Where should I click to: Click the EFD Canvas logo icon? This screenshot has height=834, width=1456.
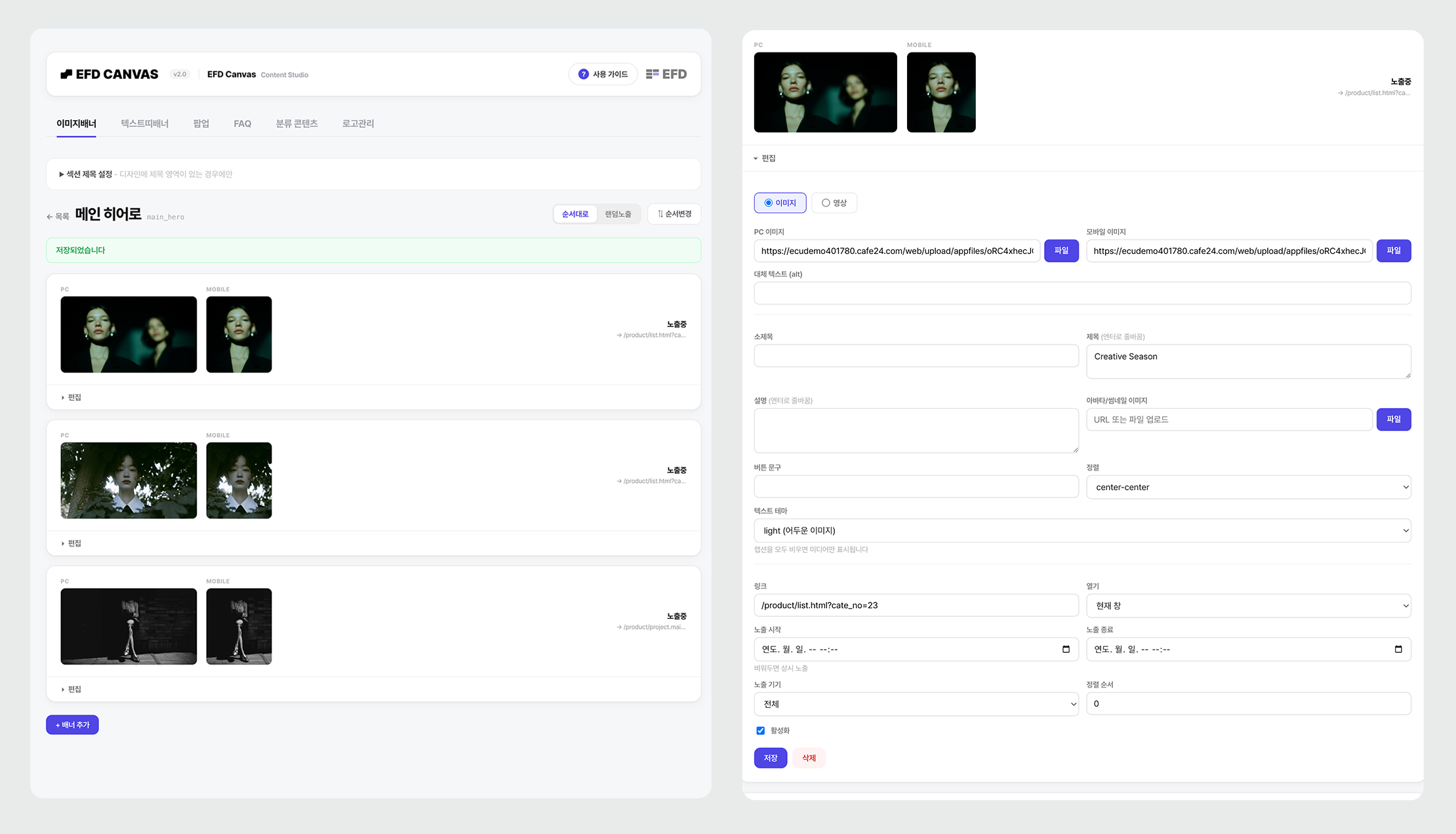click(66, 74)
